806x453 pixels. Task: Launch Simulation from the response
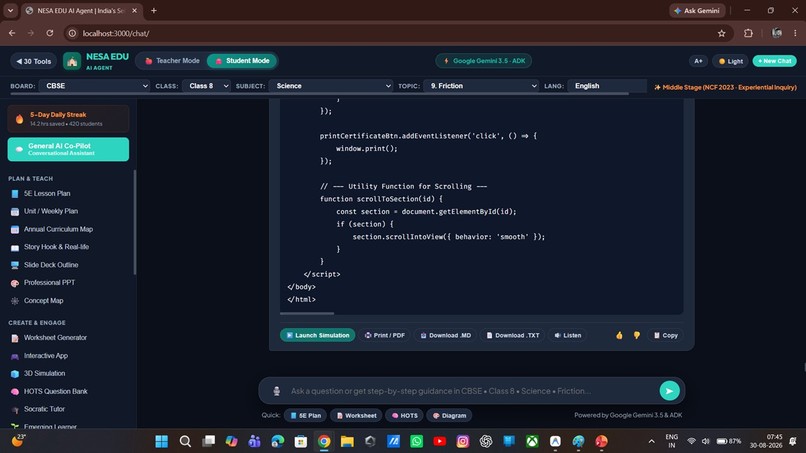tap(317, 335)
